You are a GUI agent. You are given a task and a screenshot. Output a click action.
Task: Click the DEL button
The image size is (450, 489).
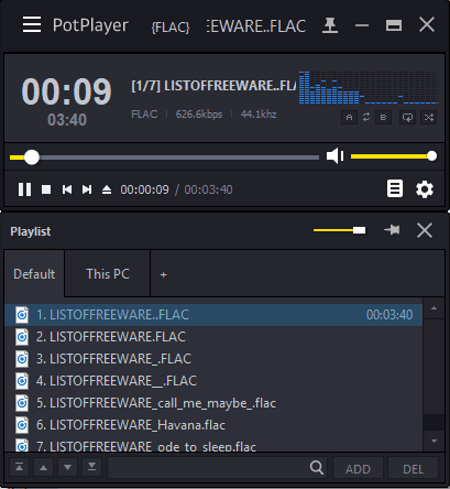[x=413, y=469]
